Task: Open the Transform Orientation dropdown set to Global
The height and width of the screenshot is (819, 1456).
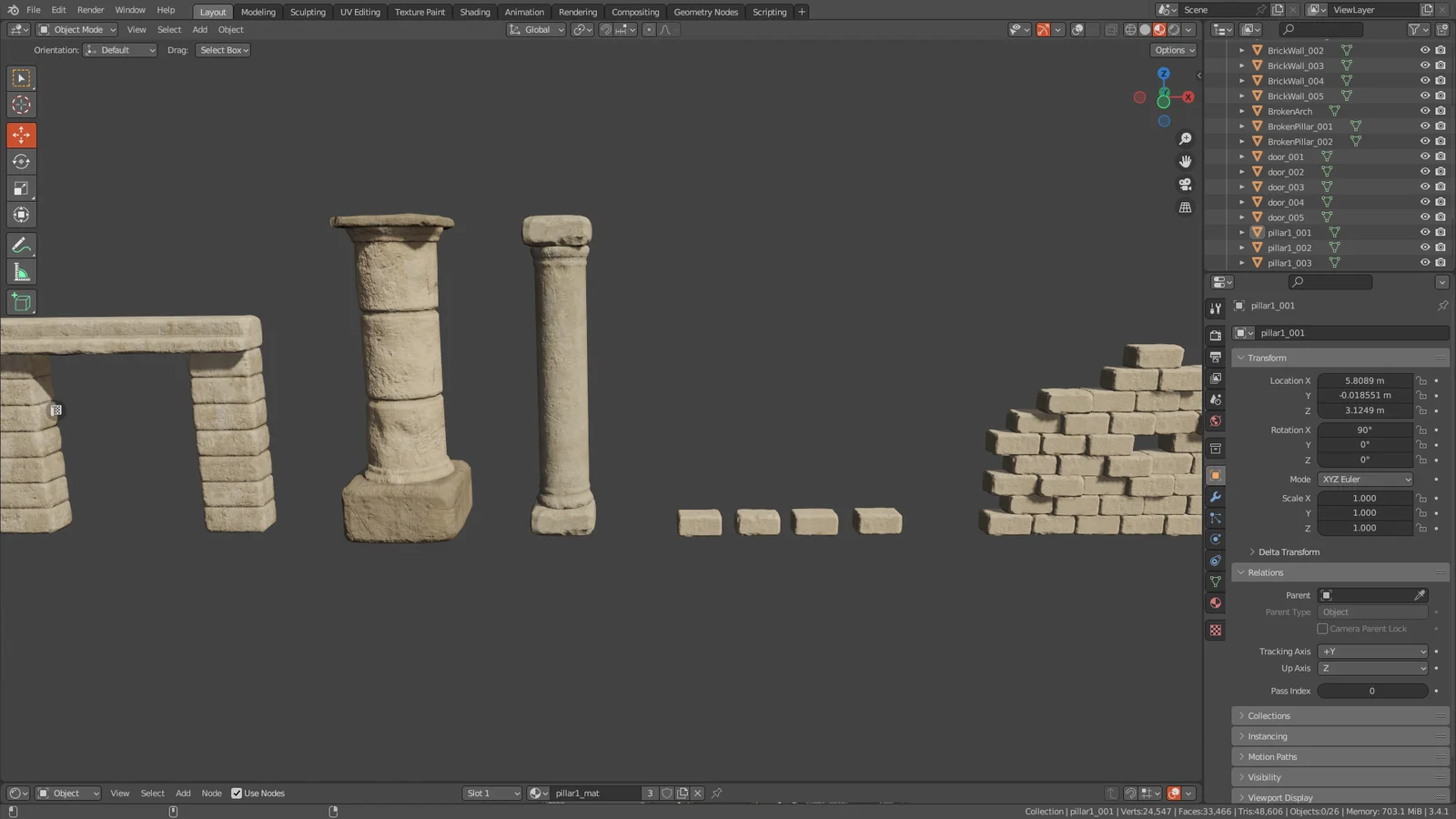Action: [536, 29]
